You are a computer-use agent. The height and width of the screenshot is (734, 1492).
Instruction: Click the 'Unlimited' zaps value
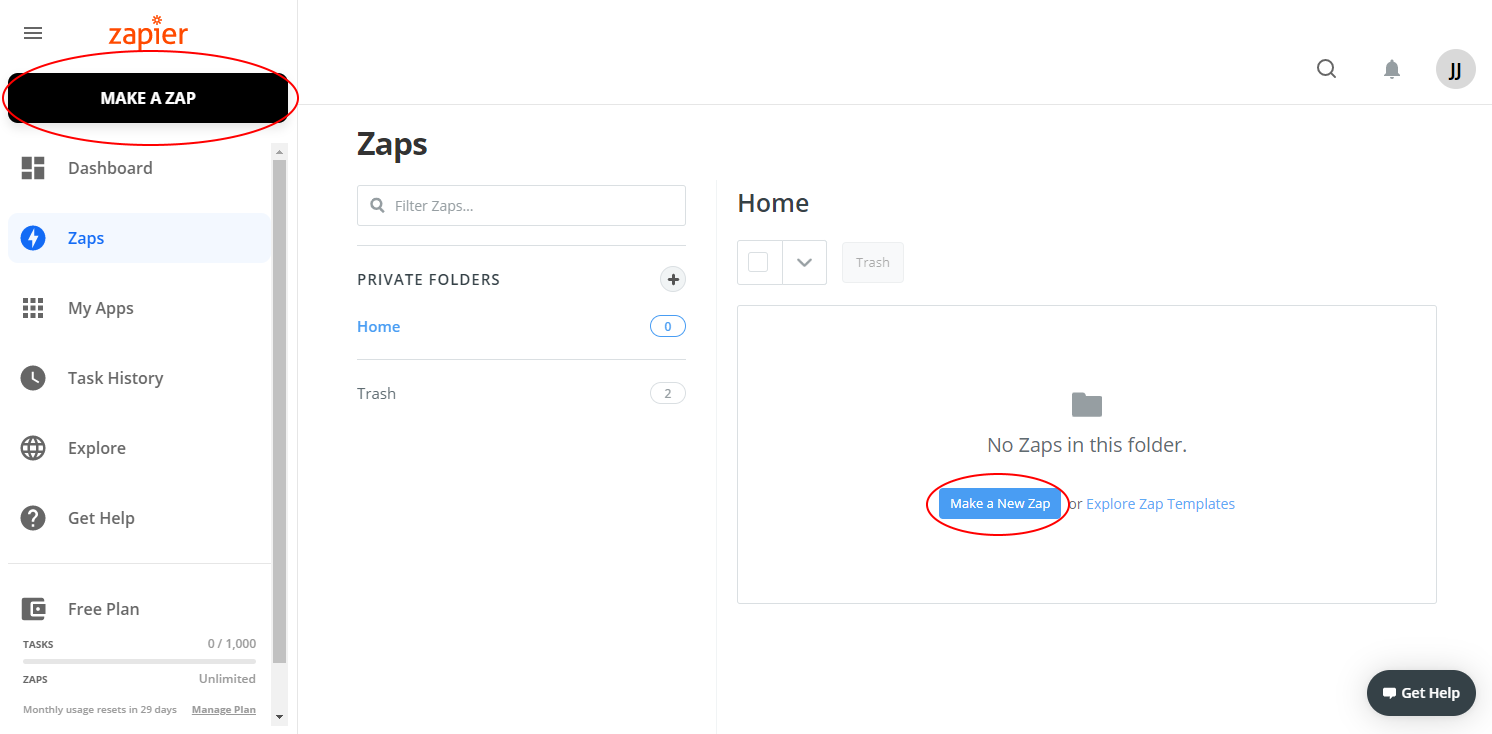(227, 679)
